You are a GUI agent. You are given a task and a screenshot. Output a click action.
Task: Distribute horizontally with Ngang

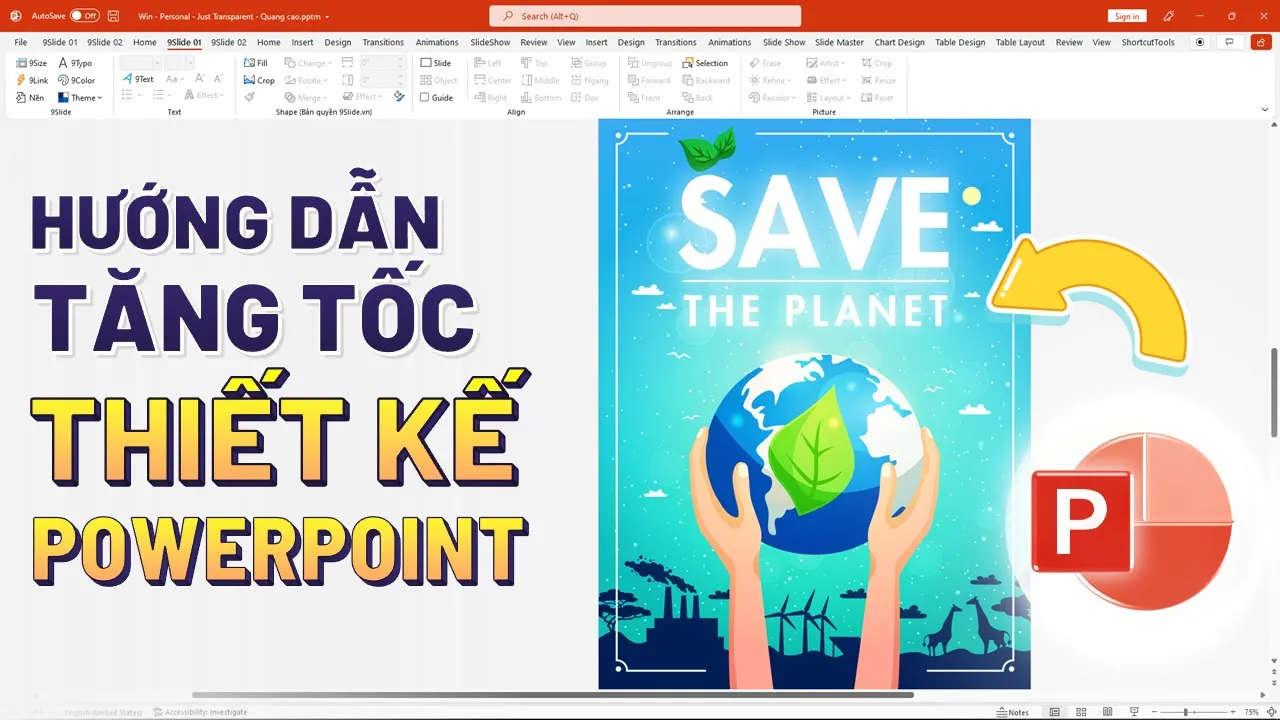click(x=589, y=80)
